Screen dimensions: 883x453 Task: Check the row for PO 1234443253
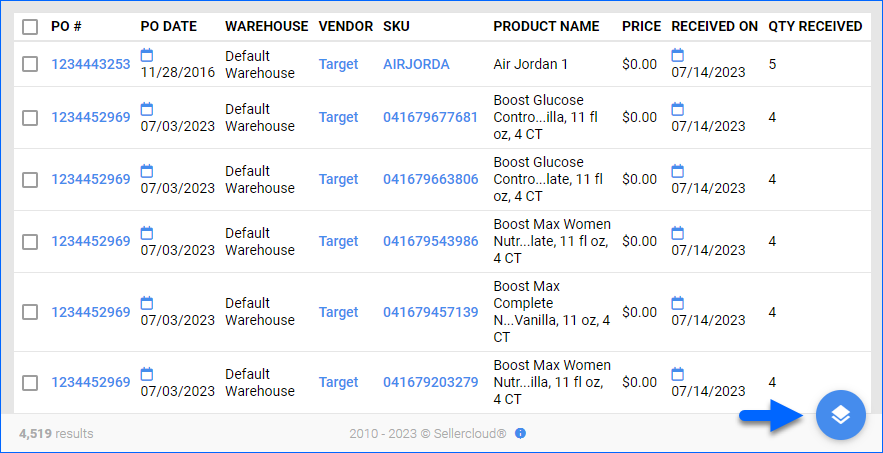tap(30, 64)
